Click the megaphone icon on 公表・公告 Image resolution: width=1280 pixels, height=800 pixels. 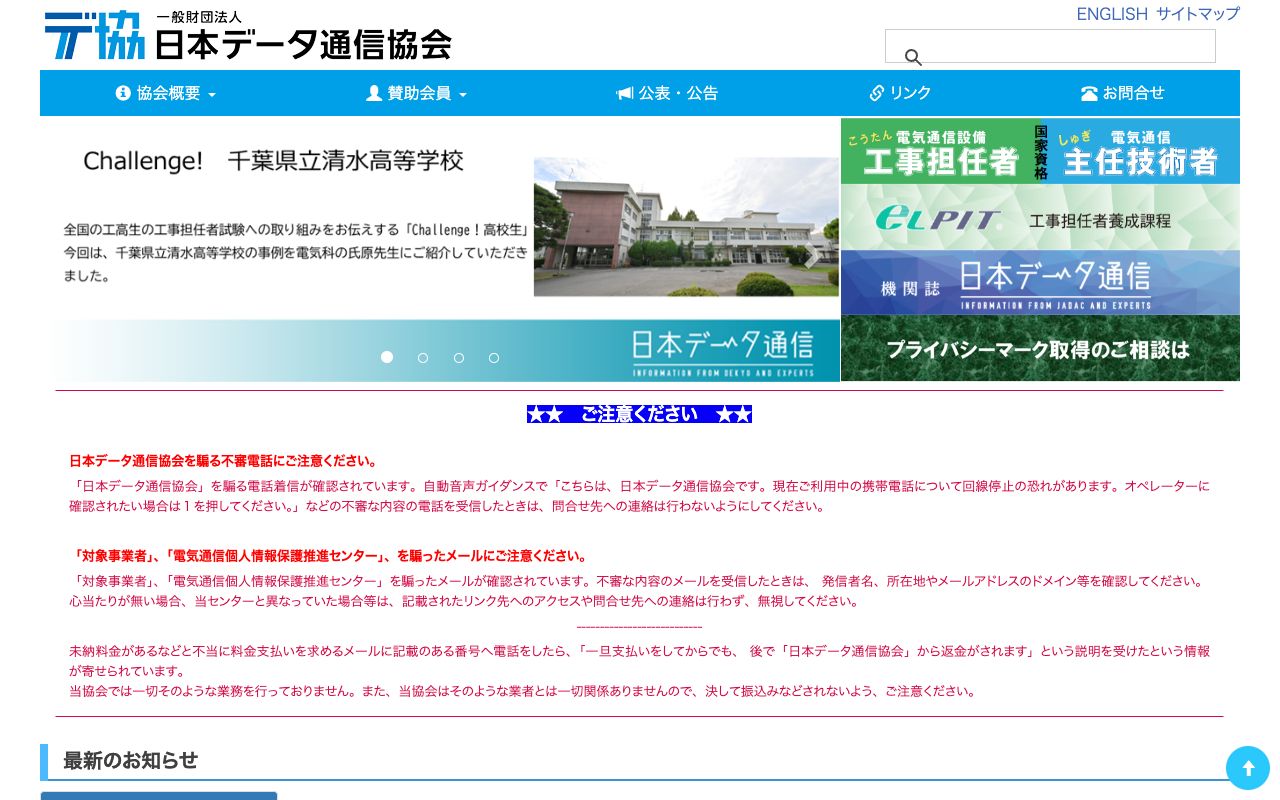point(626,93)
